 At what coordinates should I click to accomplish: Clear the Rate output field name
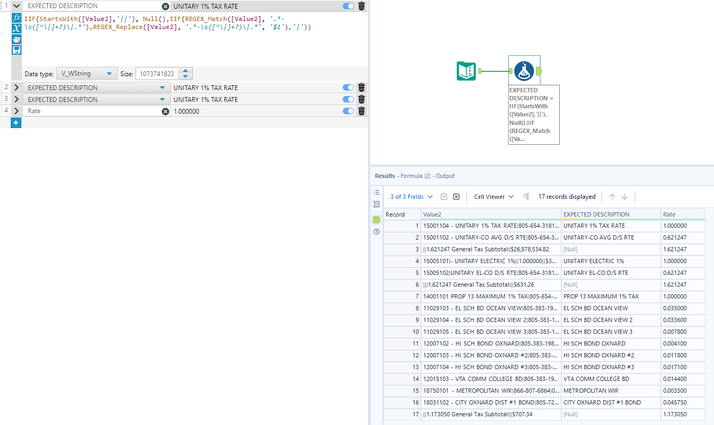tap(165, 111)
